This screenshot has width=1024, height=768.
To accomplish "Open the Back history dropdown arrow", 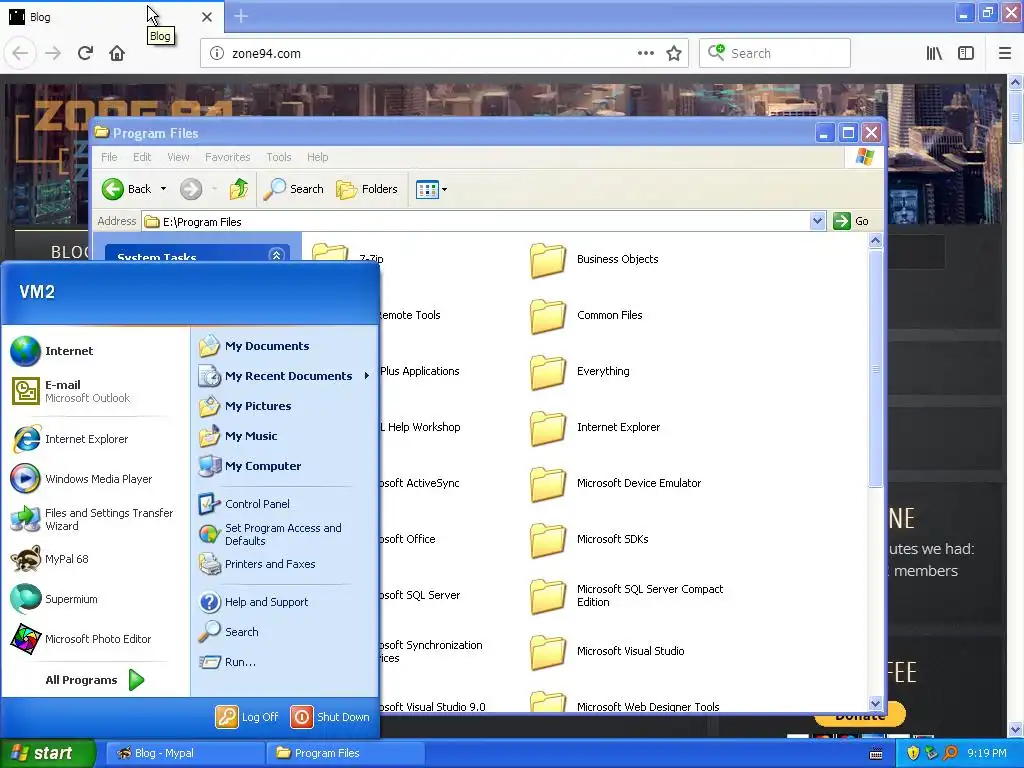I will click(163, 189).
